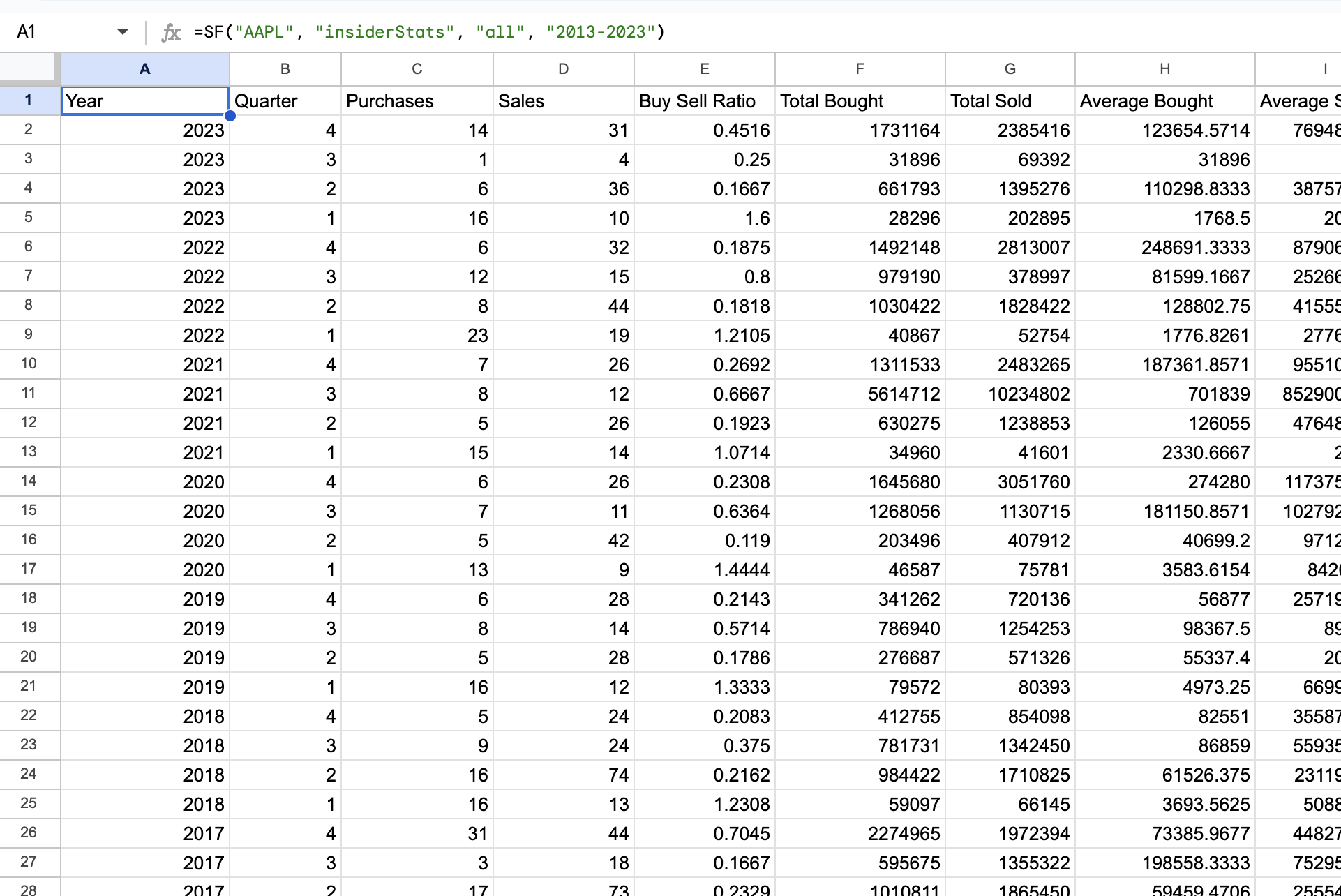Viewport: 1341px width, 896px height.
Task: Click the Name Box showing A1
Action: (63, 31)
